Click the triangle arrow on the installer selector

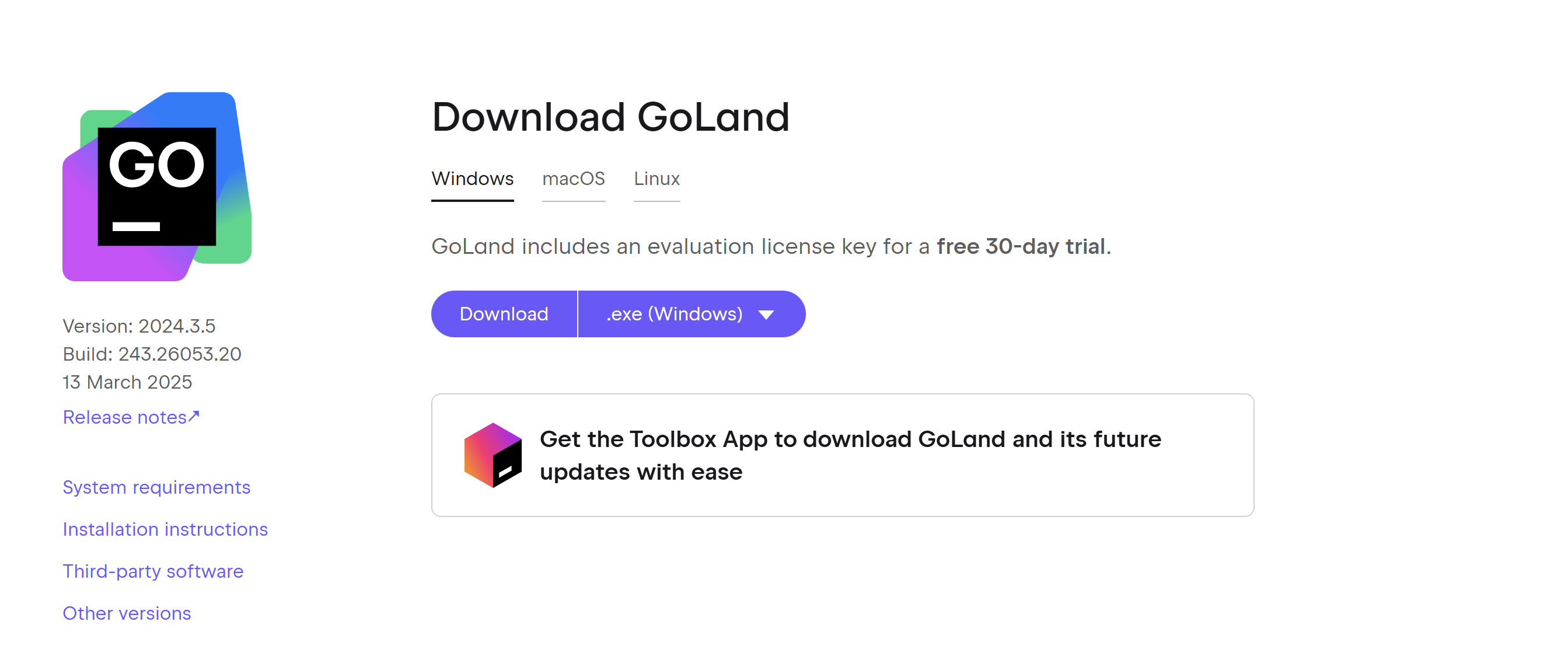766,315
